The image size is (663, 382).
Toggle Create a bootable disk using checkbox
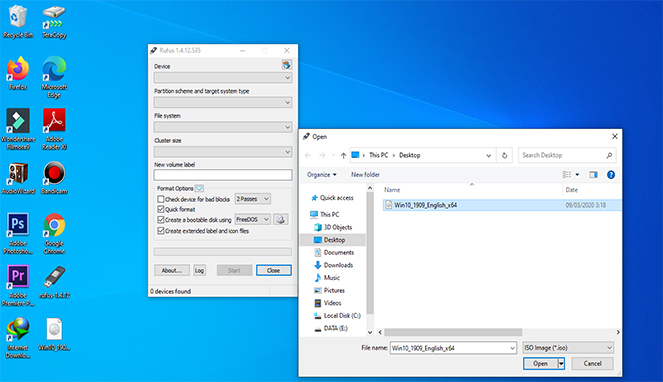click(161, 220)
